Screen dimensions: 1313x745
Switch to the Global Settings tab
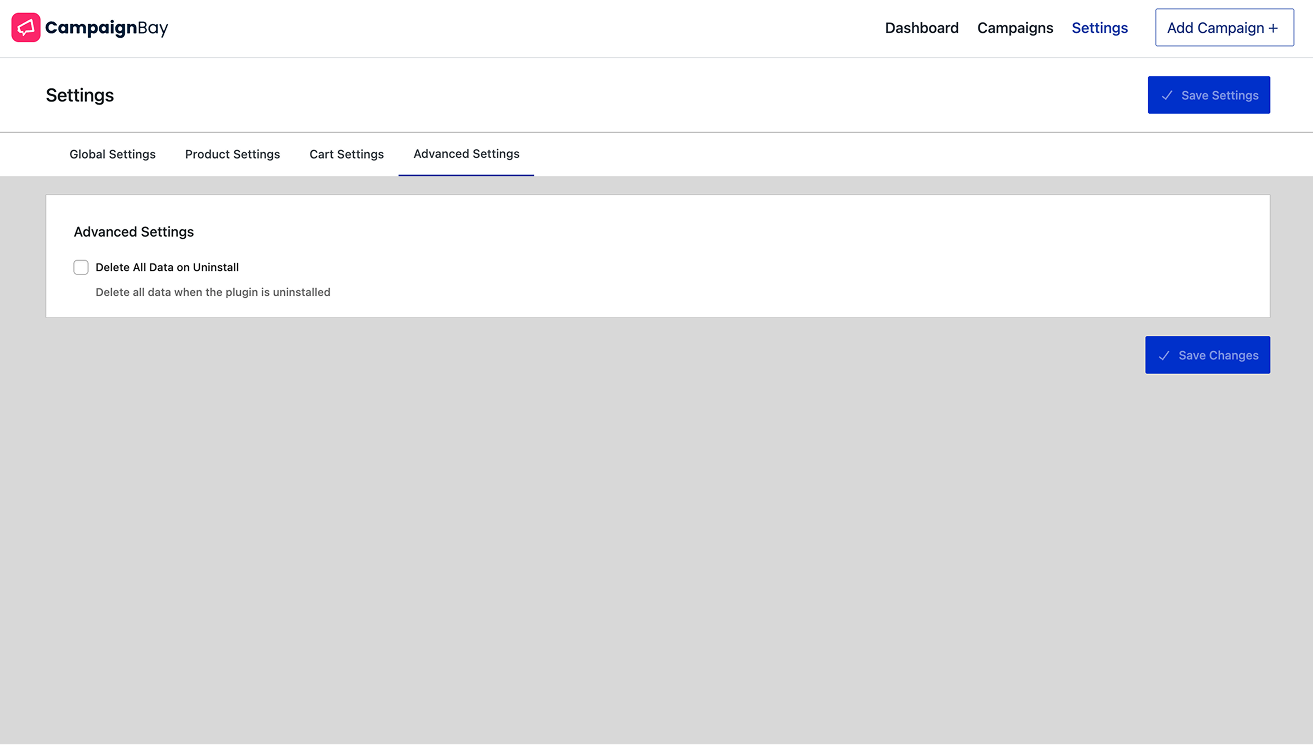[x=112, y=154]
